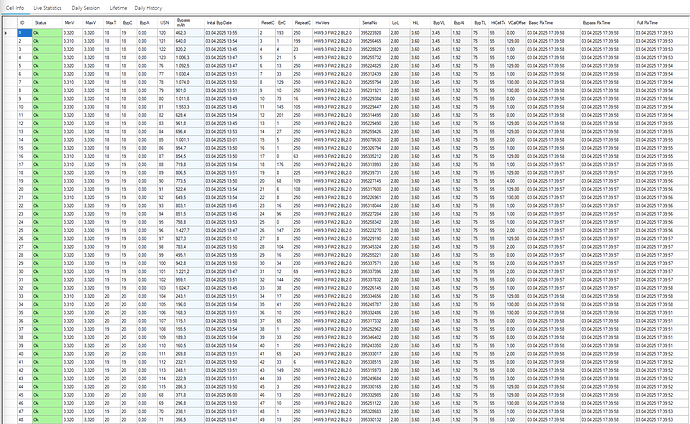Click the MaxV column header
Screen dimensions: 690x424
pos(93,23)
